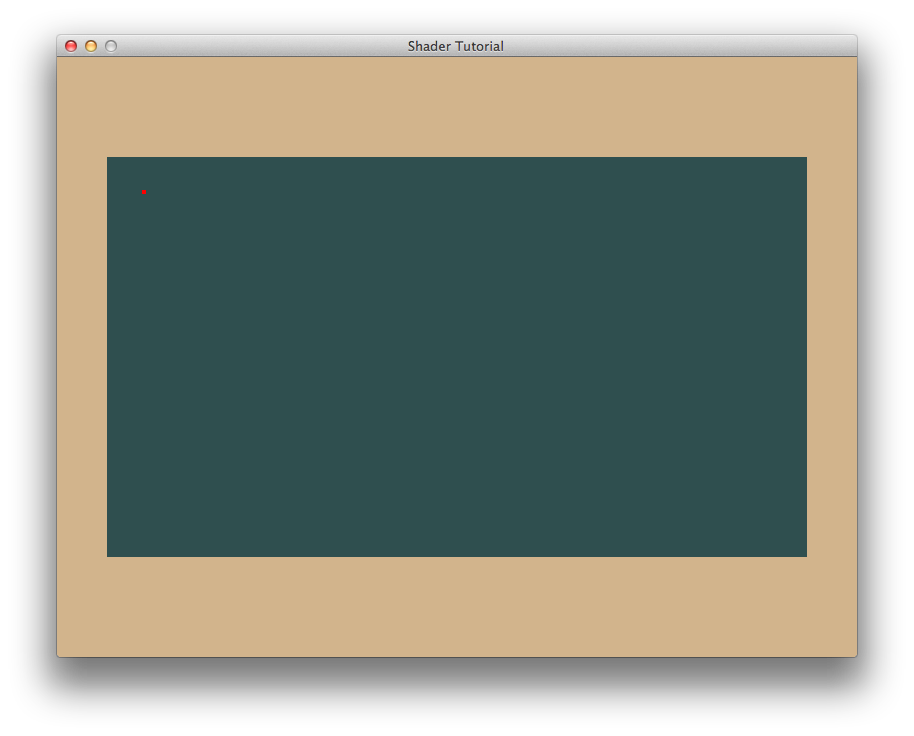Screen dimensions: 914x736
Task: Minimize the Shader Tutorial window
Action: click(91, 46)
